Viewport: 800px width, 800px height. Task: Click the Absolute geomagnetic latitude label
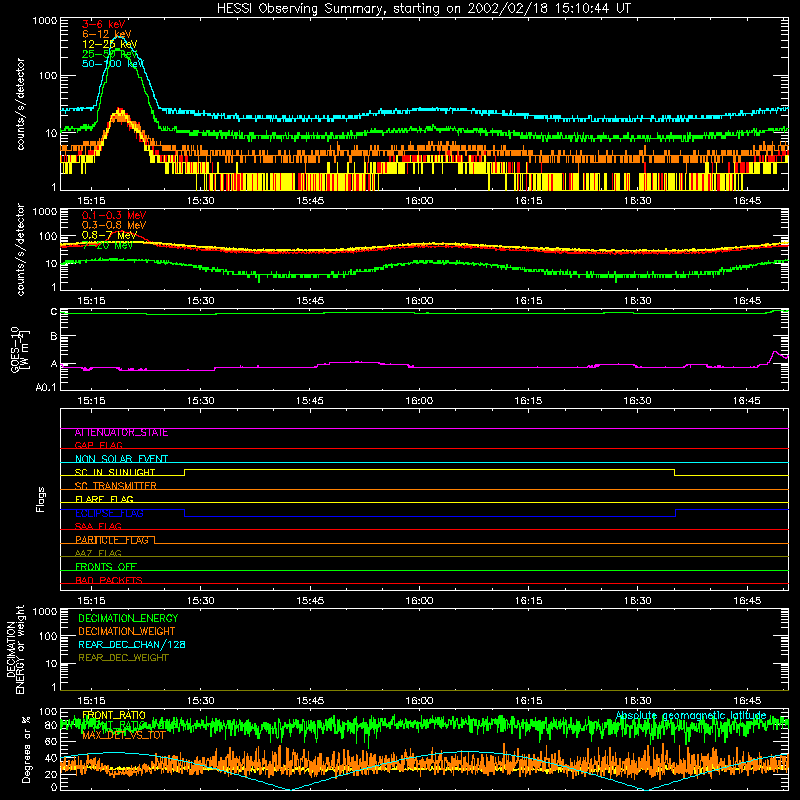click(x=691, y=716)
